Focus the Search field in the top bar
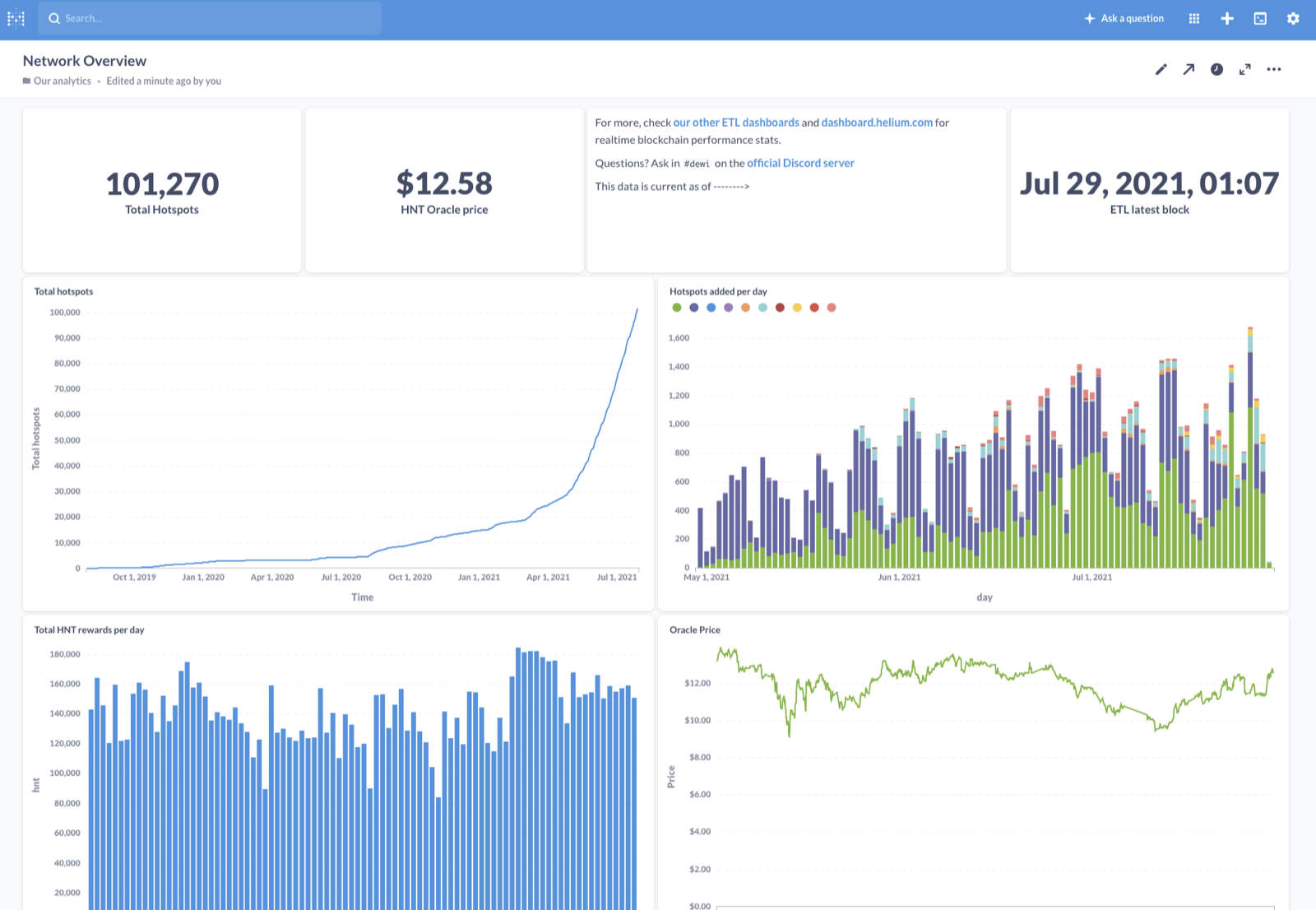This screenshot has height=910, width=1316. point(210,18)
